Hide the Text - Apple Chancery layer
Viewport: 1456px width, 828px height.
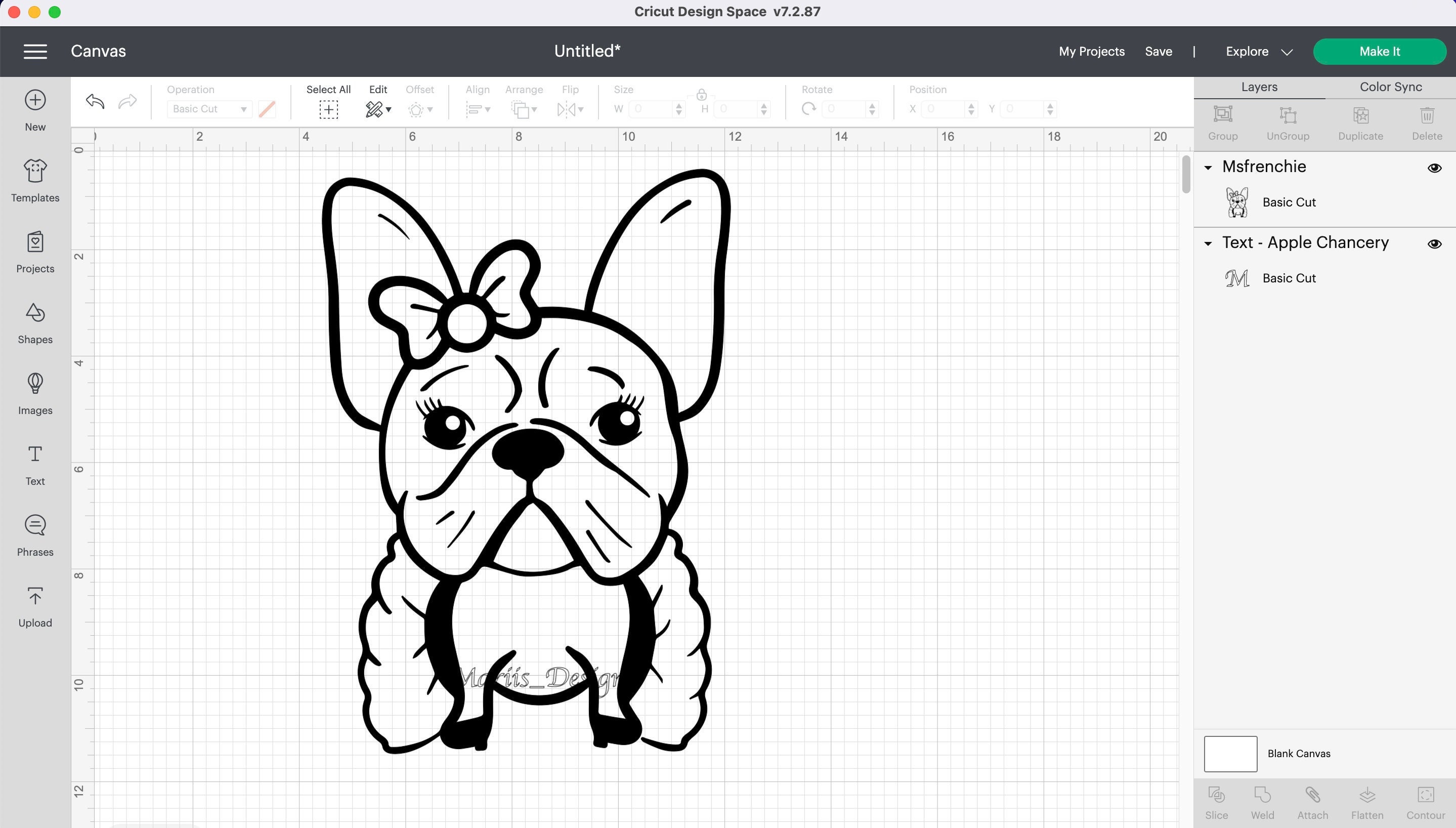[x=1434, y=243]
